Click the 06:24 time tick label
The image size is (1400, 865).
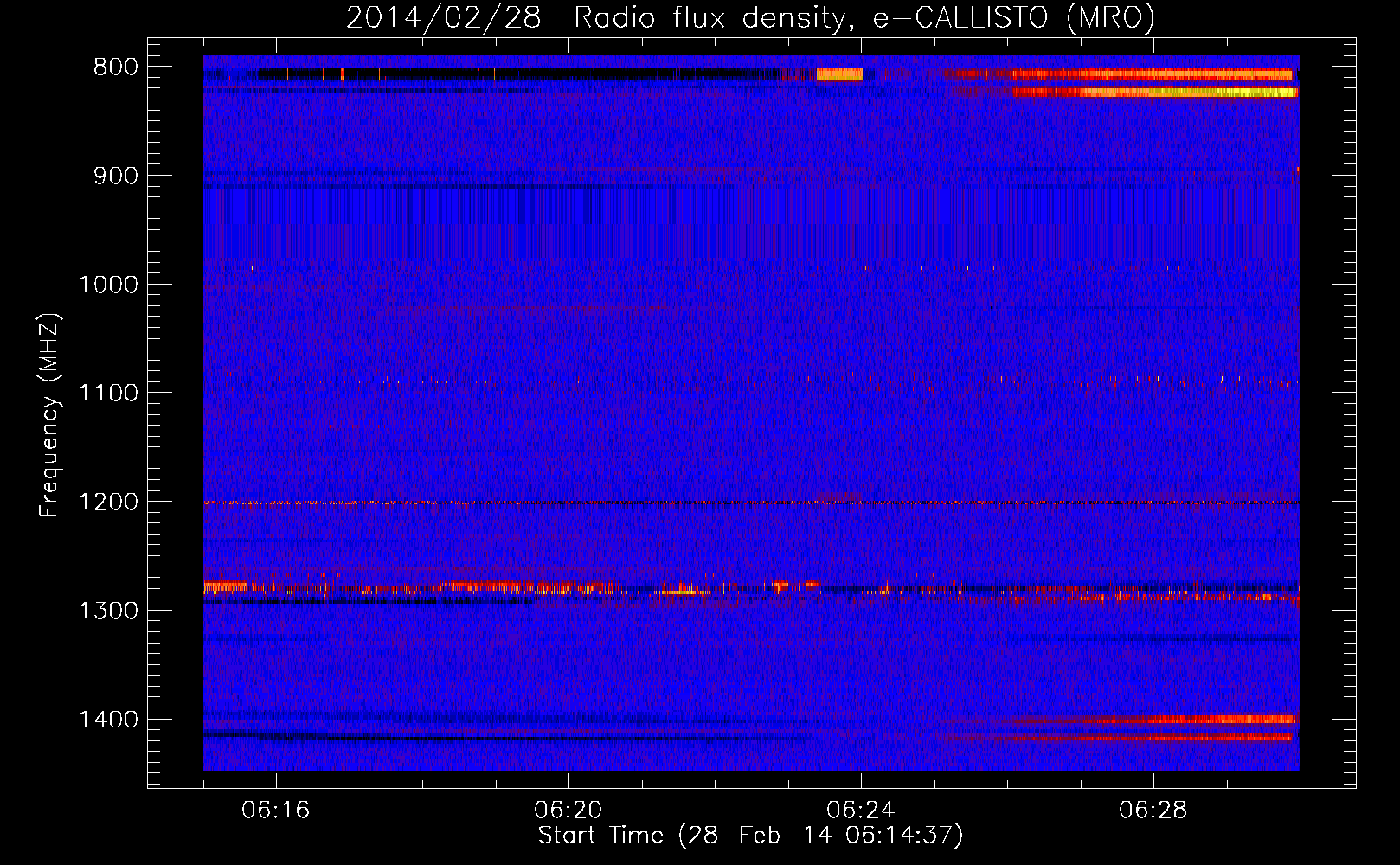coord(861,811)
